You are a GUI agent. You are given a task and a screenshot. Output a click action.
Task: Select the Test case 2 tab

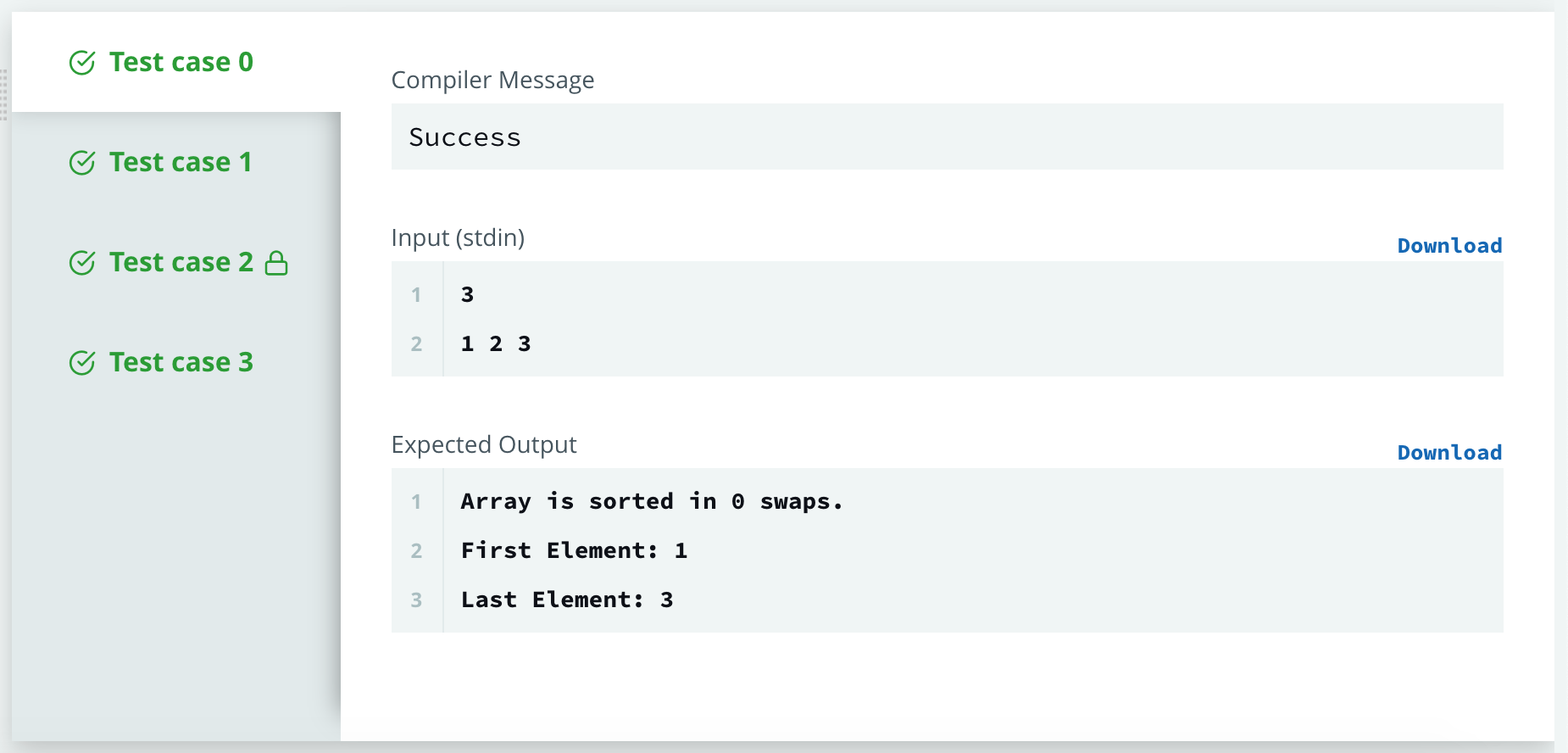pyautogui.click(x=176, y=262)
